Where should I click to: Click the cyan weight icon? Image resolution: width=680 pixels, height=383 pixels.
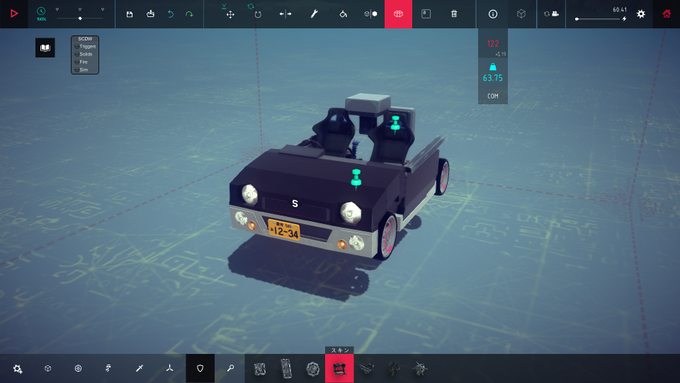pos(493,67)
